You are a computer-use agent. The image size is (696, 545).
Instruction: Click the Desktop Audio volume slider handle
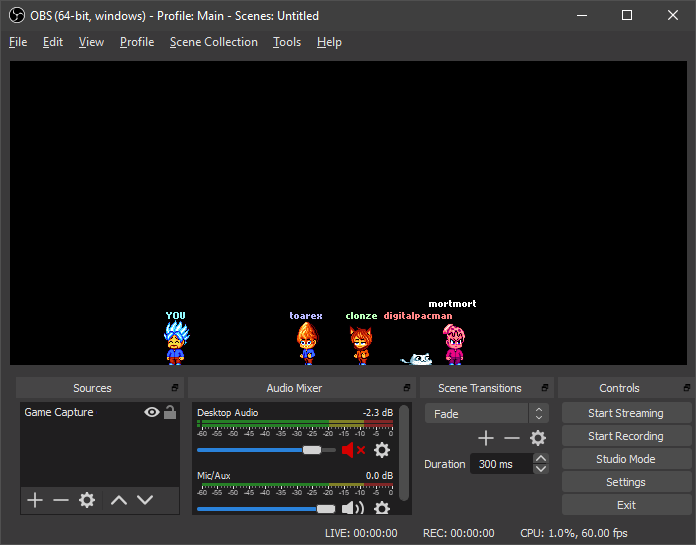point(312,450)
